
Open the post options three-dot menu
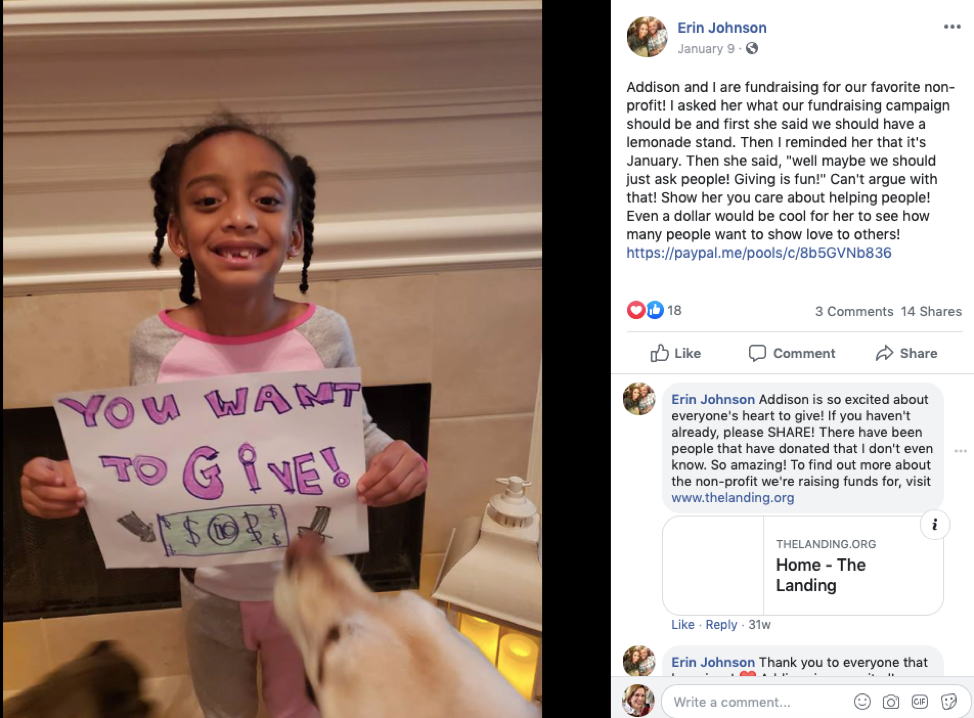tap(952, 27)
